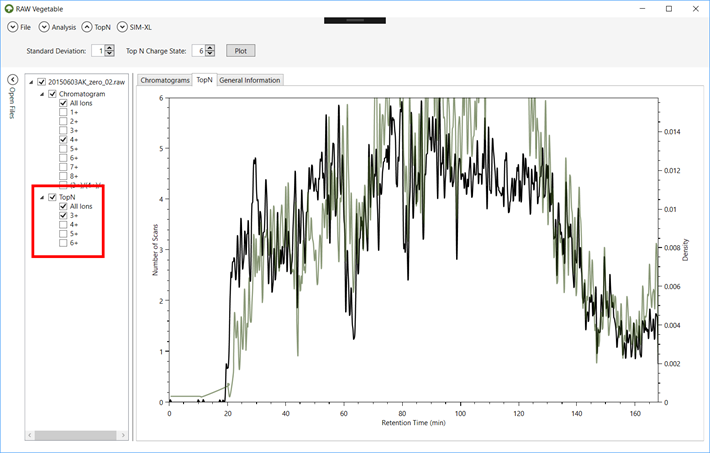The width and height of the screenshot is (710, 453).
Task: Select the TopN tab
Action: [204, 80]
